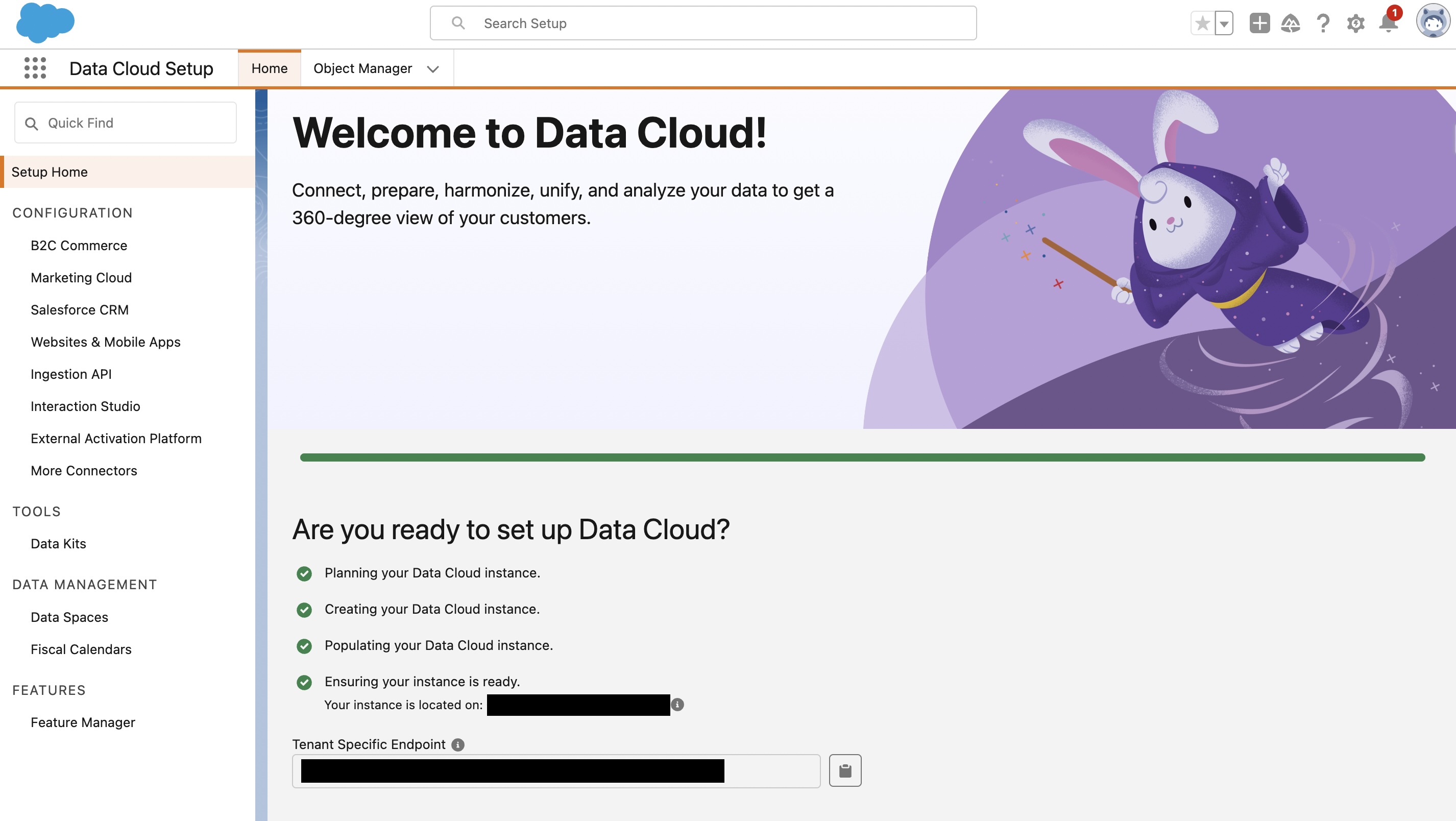The width and height of the screenshot is (1456, 821).
Task: Open Ingestion API settings
Action: 71,374
